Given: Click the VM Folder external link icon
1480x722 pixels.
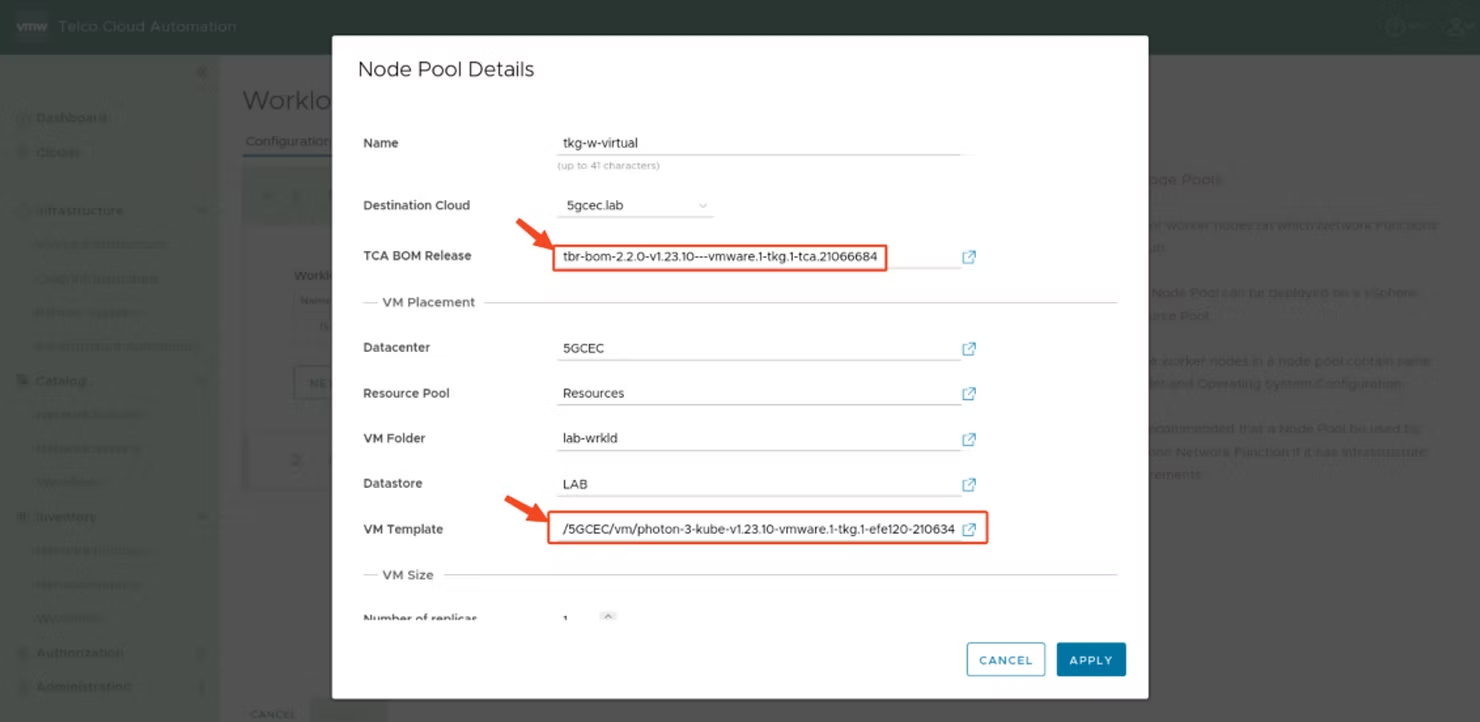Looking at the screenshot, I should (x=968, y=439).
